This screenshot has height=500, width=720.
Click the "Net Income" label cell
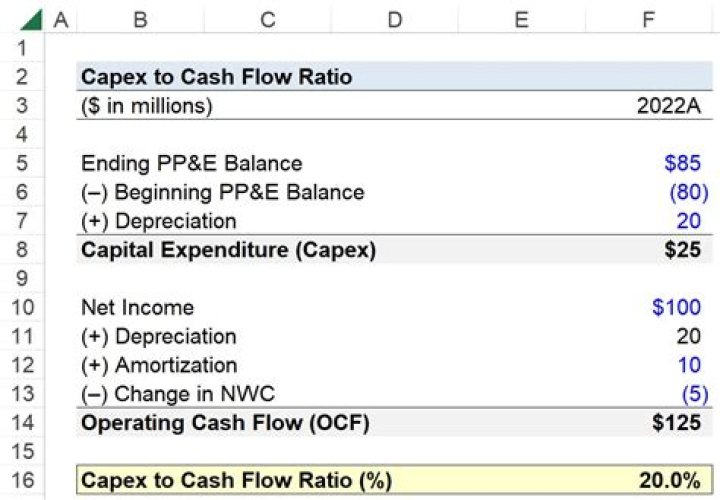(x=137, y=307)
